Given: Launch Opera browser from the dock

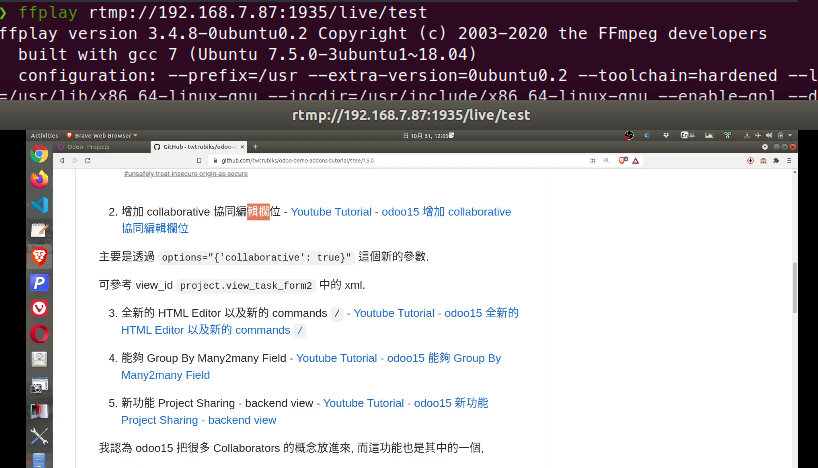Looking at the screenshot, I should point(39,333).
